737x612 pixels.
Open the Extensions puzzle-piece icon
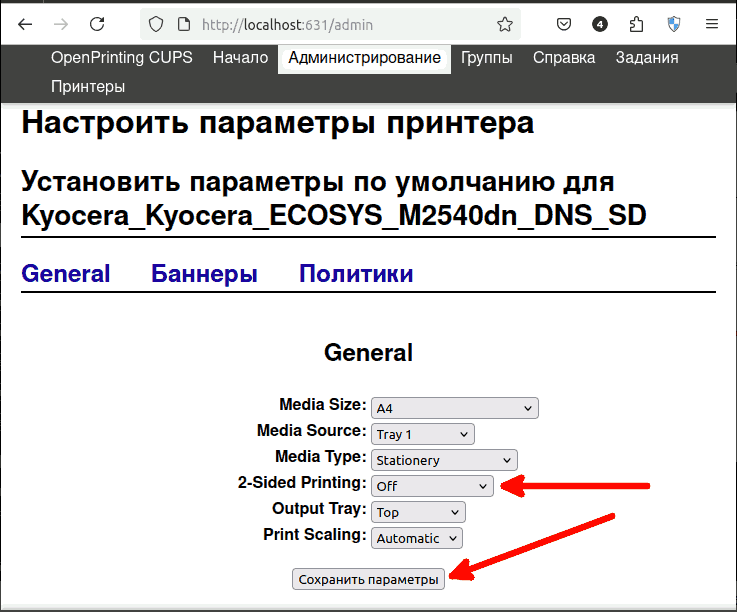[636, 24]
